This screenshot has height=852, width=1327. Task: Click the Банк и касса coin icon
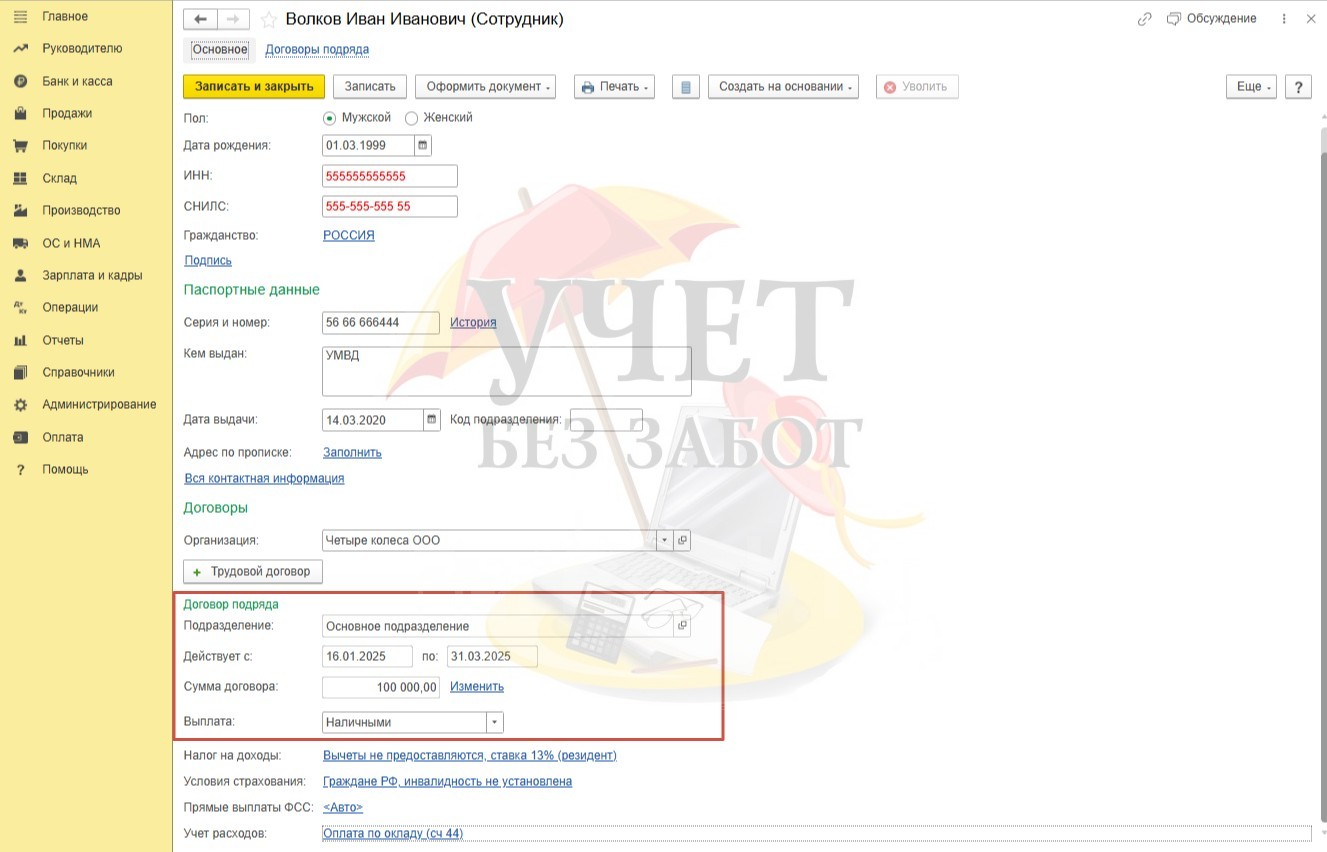pos(20,81)
